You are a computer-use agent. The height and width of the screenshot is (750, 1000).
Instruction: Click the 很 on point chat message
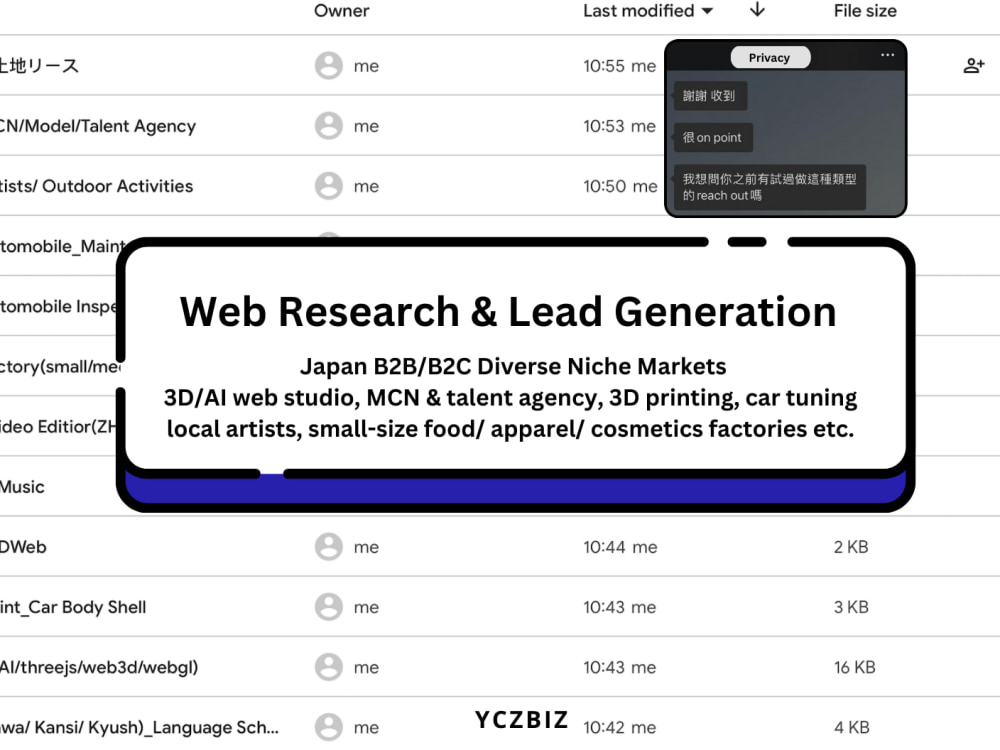[713, 137]
